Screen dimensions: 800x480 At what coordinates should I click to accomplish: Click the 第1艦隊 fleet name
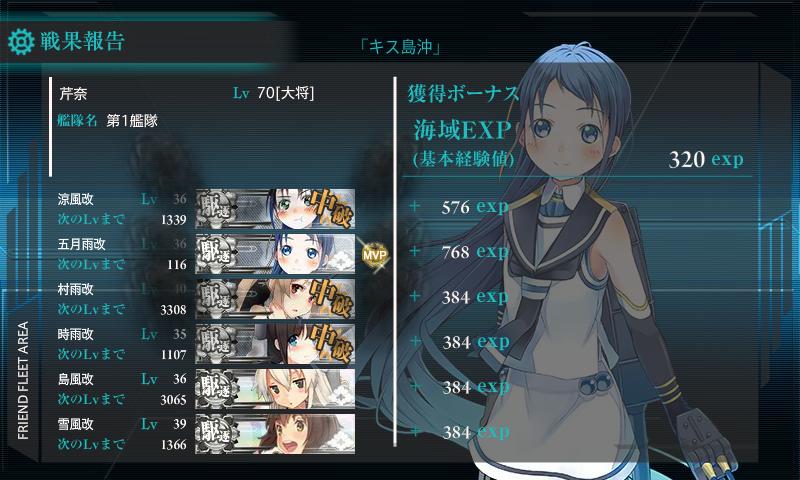pos(132,121)
